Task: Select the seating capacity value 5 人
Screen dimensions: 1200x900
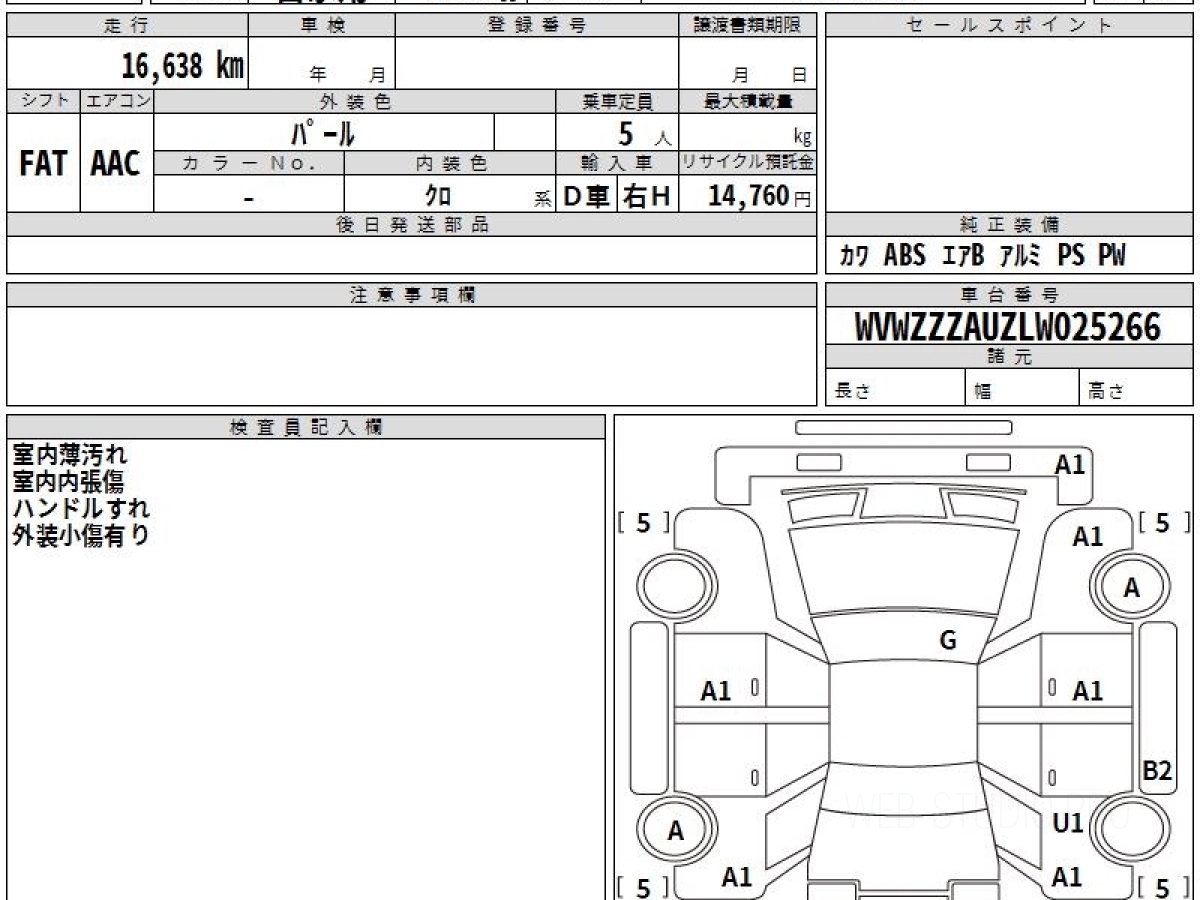Action: 643,133
